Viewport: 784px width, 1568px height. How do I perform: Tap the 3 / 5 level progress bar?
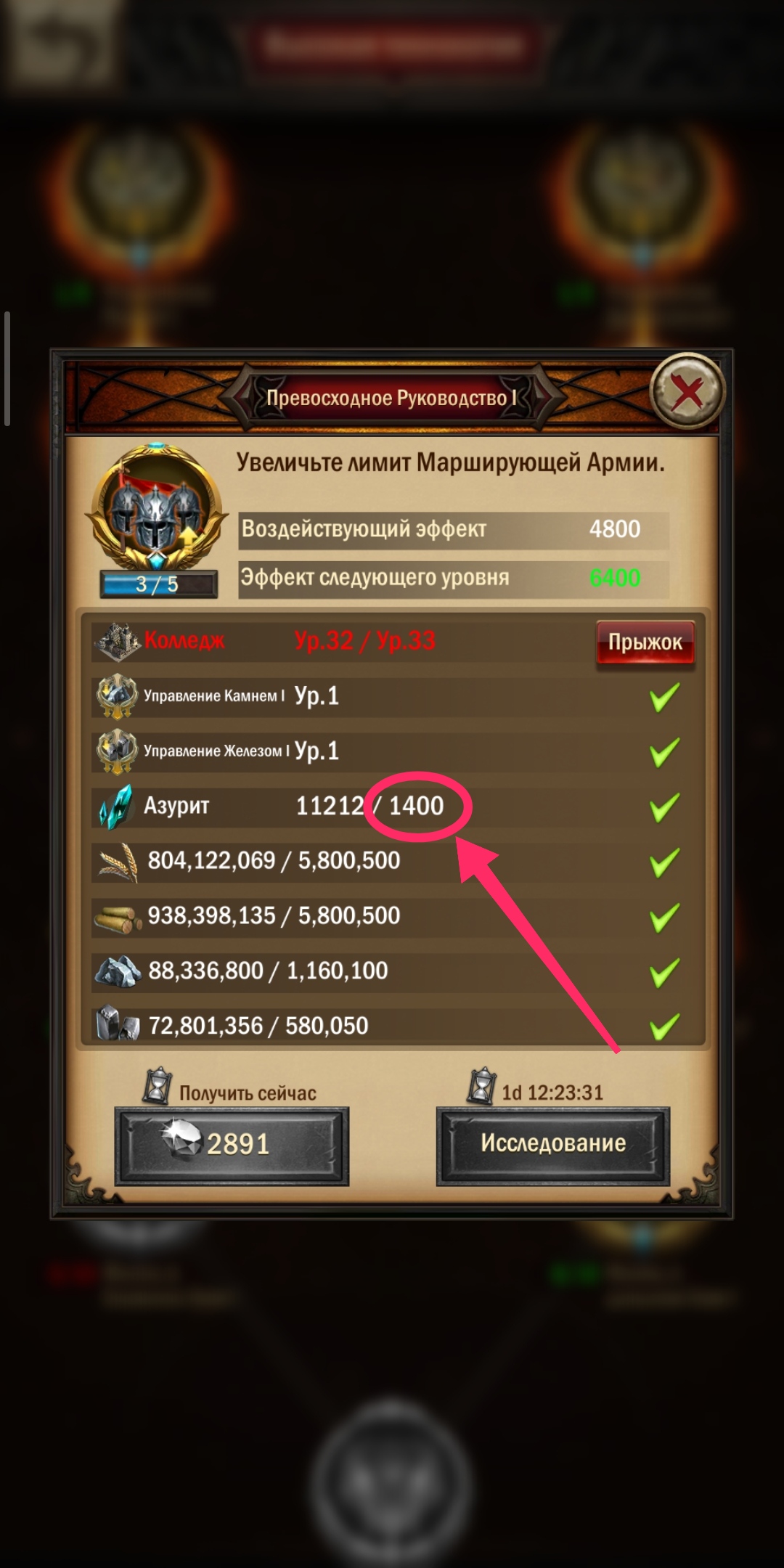[x=158, y=584]
